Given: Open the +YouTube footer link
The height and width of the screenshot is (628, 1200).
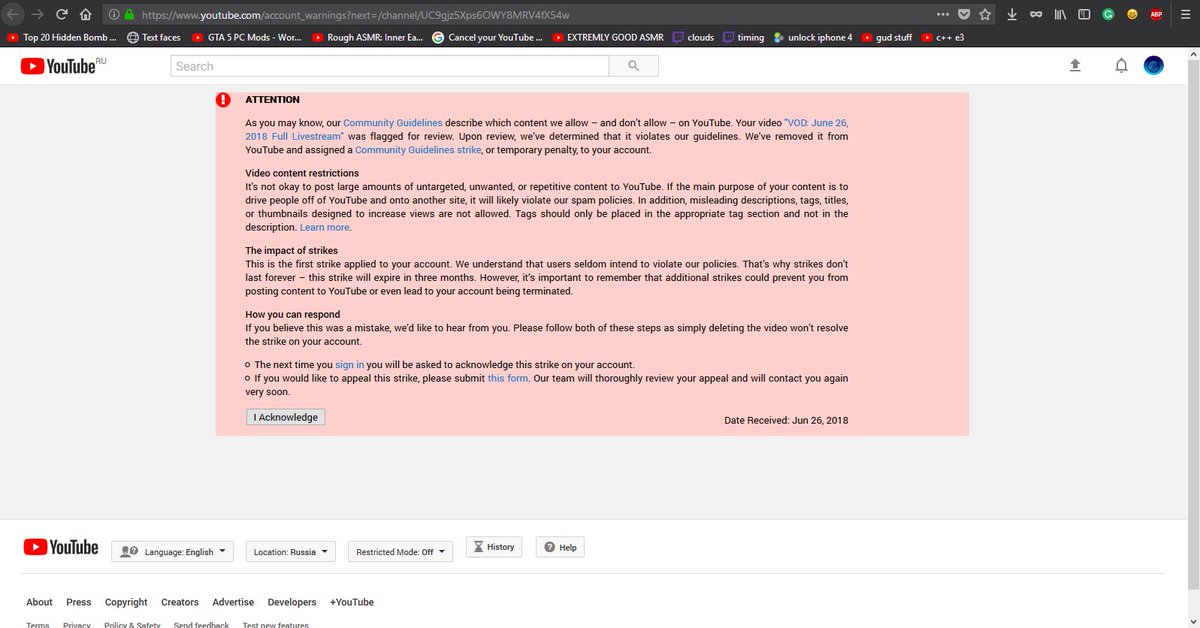Looking at the screenshot, I should click(x=352, y=602).
